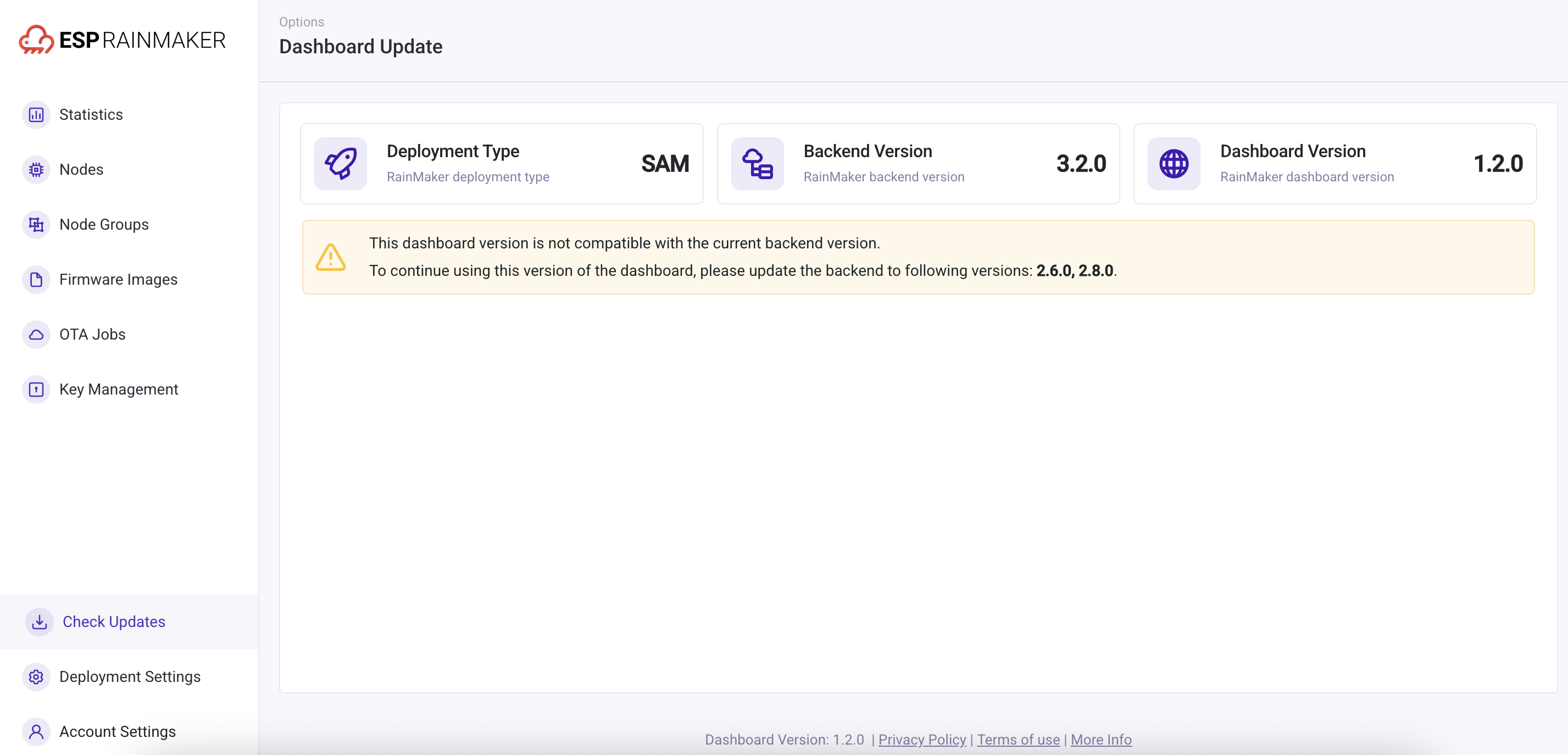Click the Check Updates download icon
The height and width of the screenshot is (755, 1568).
[x=40, y=621]
